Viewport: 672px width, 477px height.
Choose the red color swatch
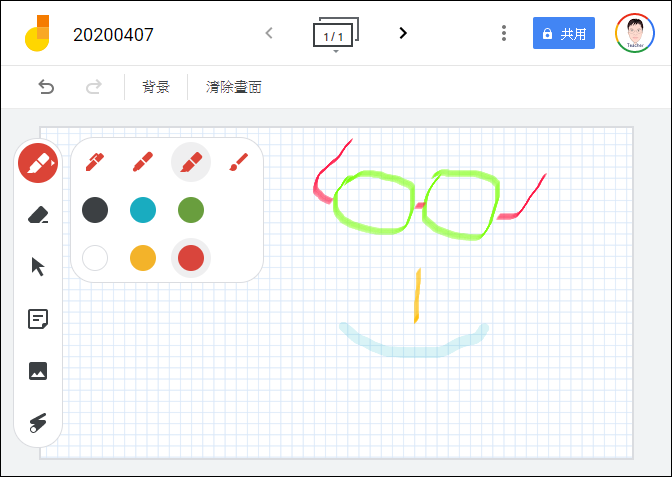(x=191, y=258)
